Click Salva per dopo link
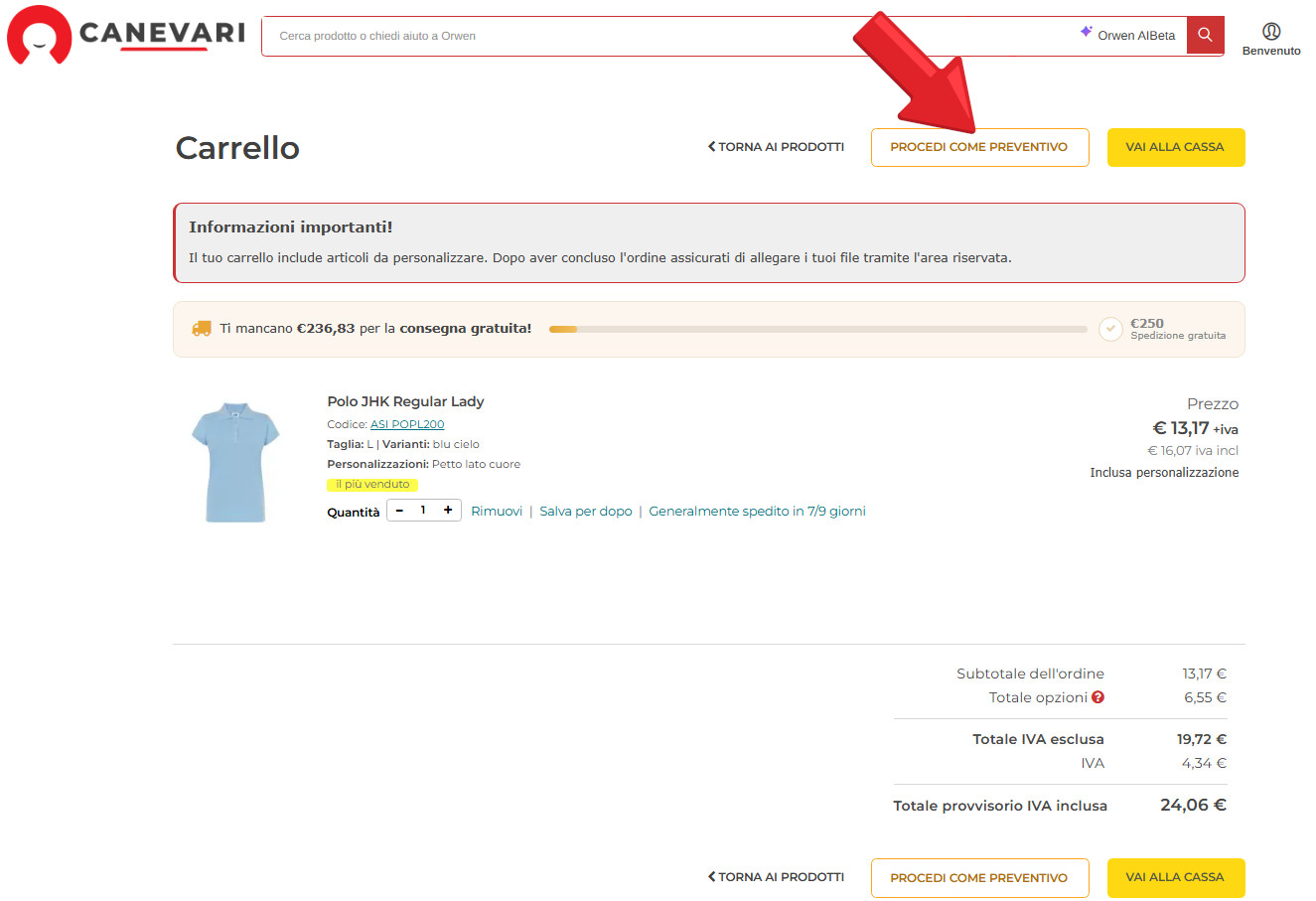 point(586,512)
